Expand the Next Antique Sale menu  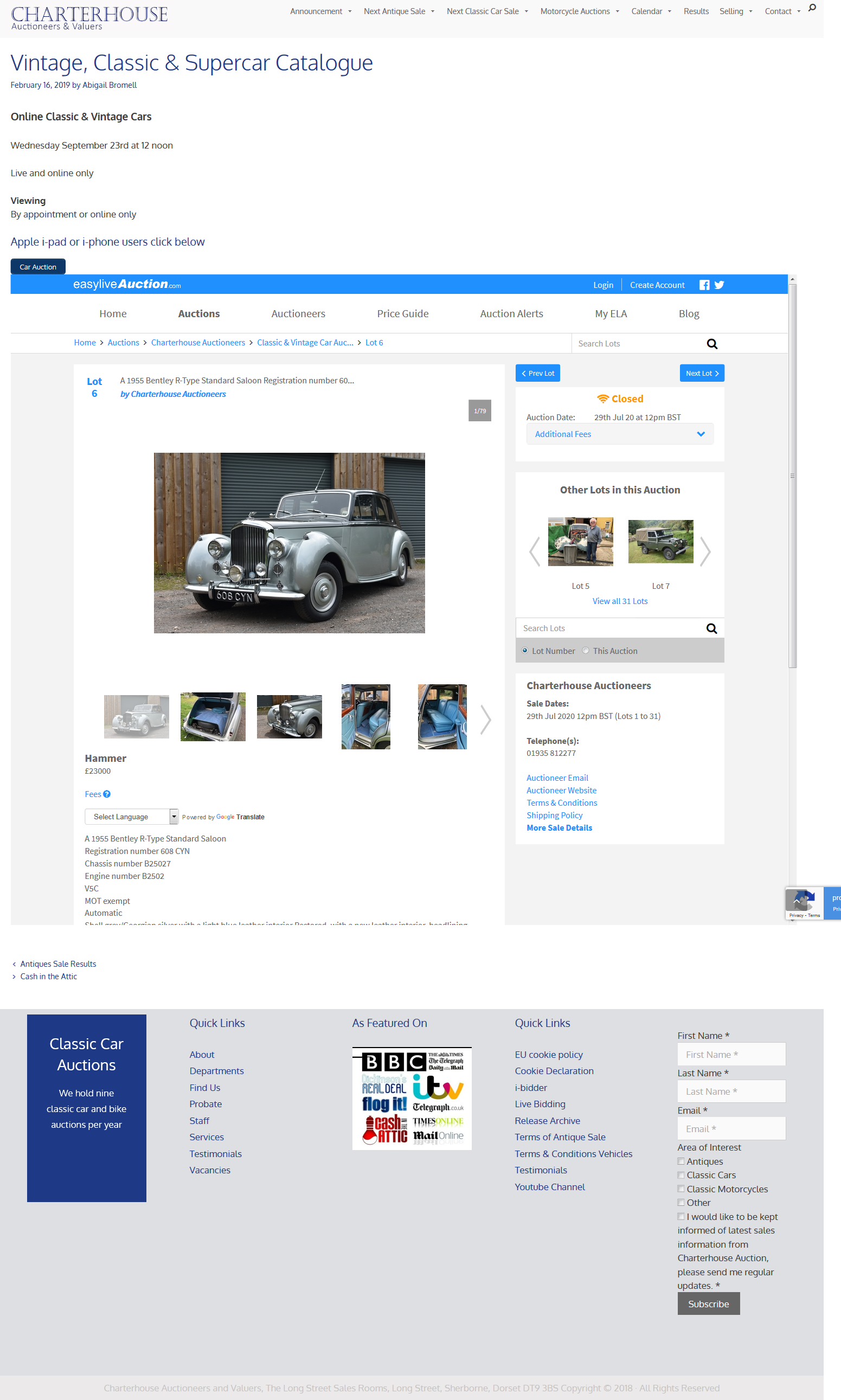coord(399,11)
